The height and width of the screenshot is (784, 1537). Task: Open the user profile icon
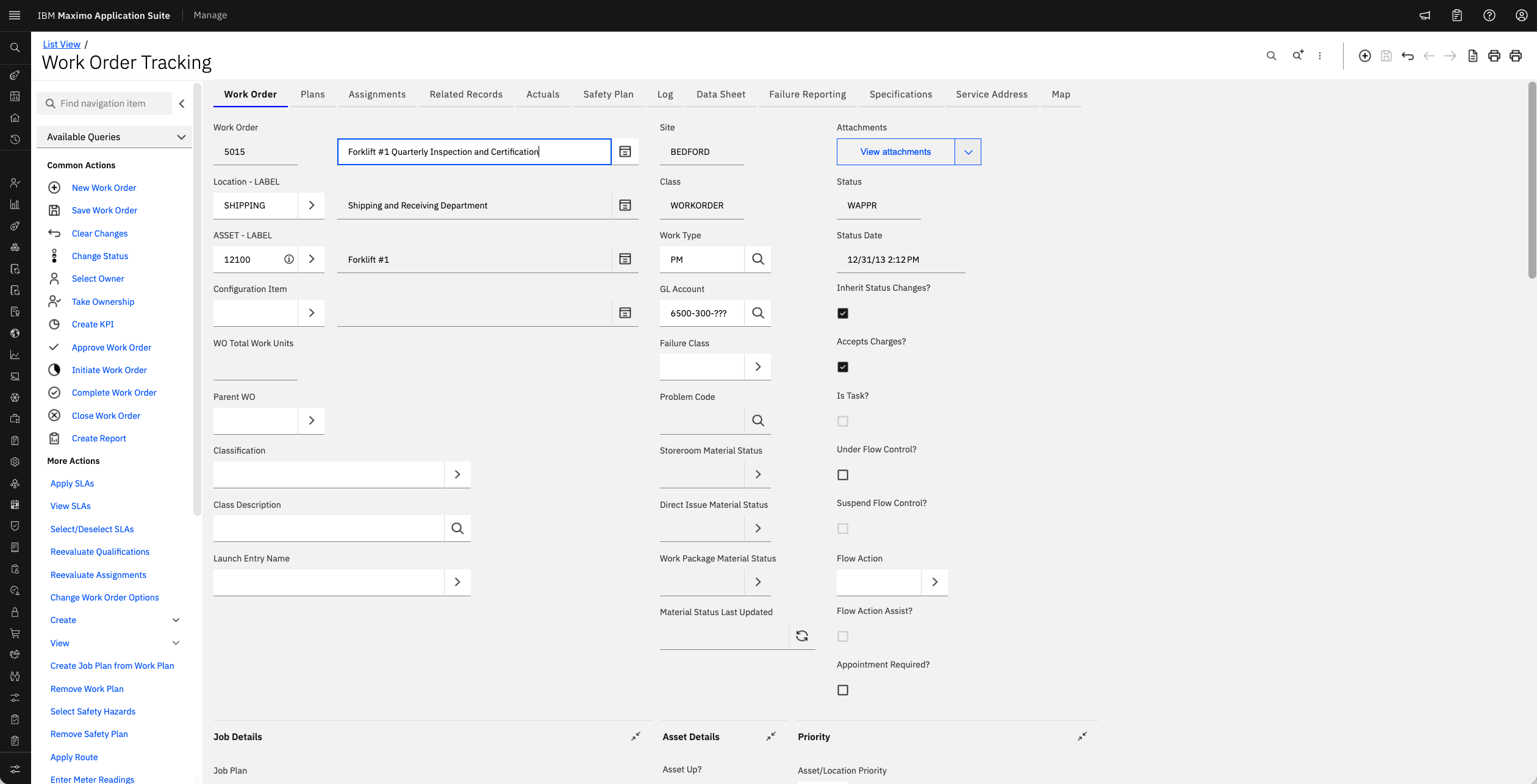(x=1521, y=15)
